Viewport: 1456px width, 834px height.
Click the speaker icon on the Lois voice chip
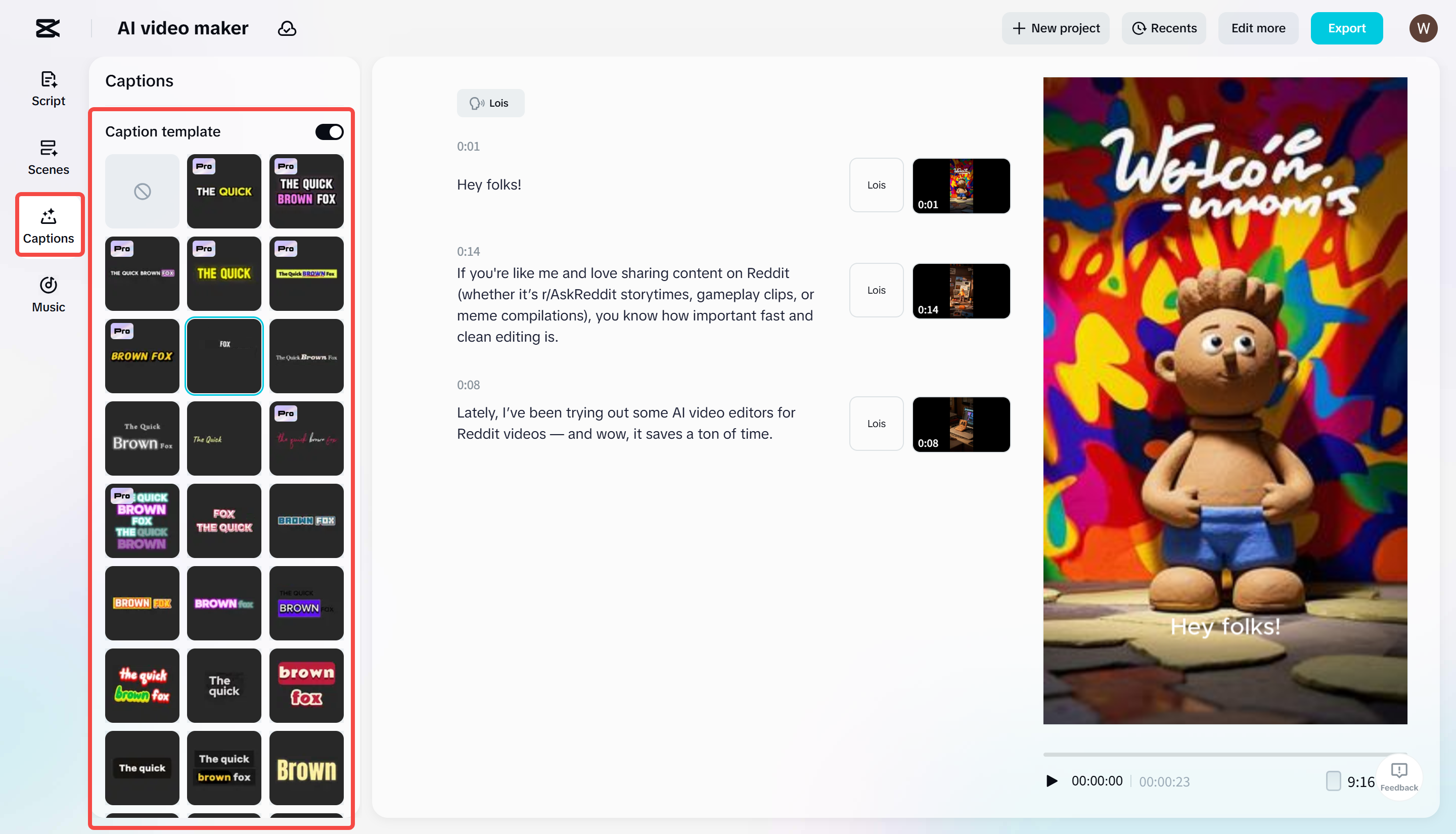[477, 103]
